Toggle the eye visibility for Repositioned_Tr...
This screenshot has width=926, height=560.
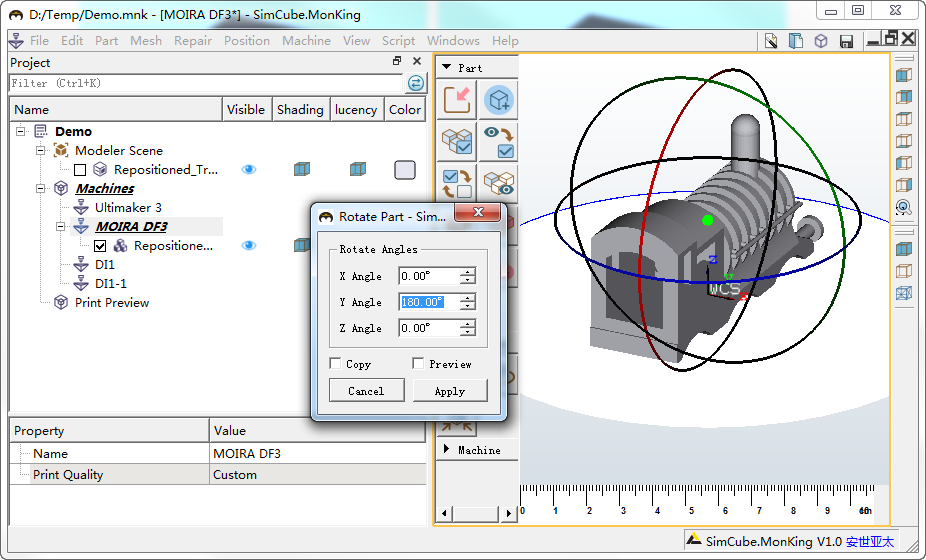tap(249, 170)
